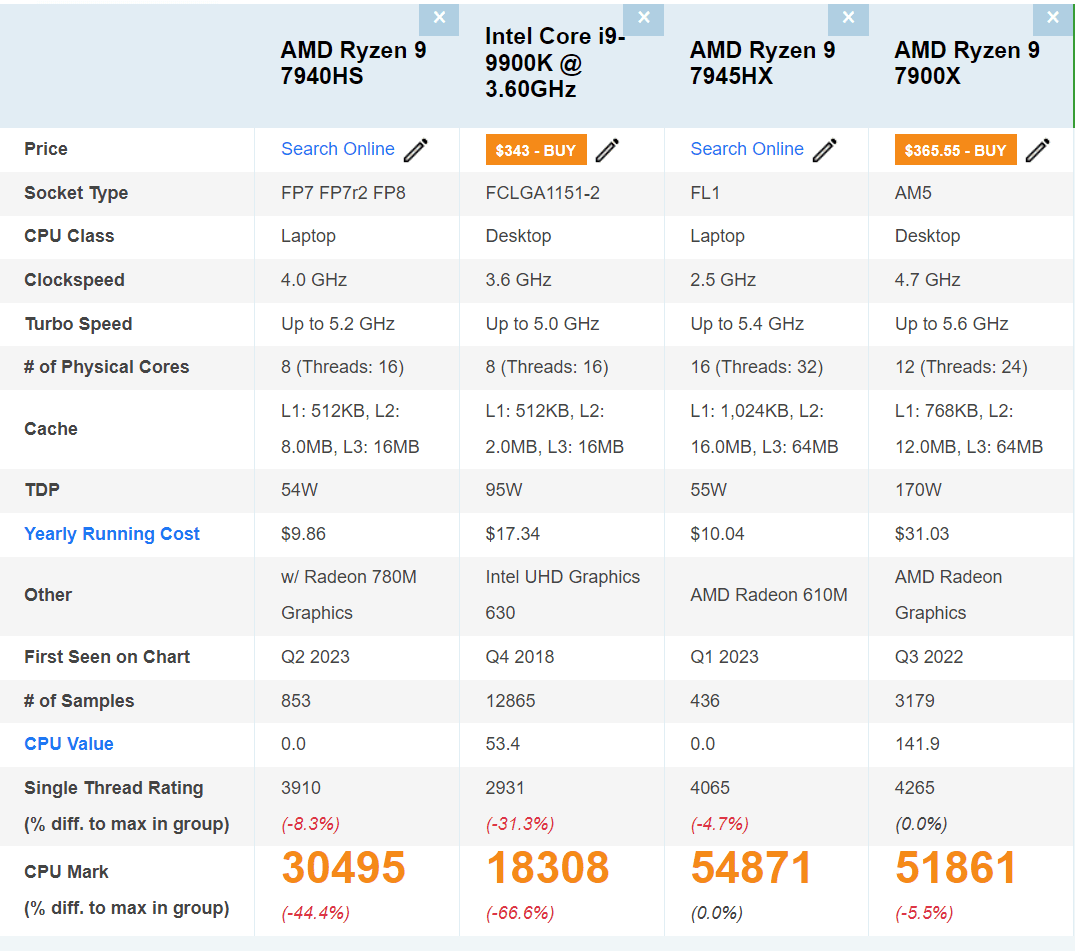Click the # of Physical Cores row label
This screenshot has width=1075, height=951.
coord(106,368)
